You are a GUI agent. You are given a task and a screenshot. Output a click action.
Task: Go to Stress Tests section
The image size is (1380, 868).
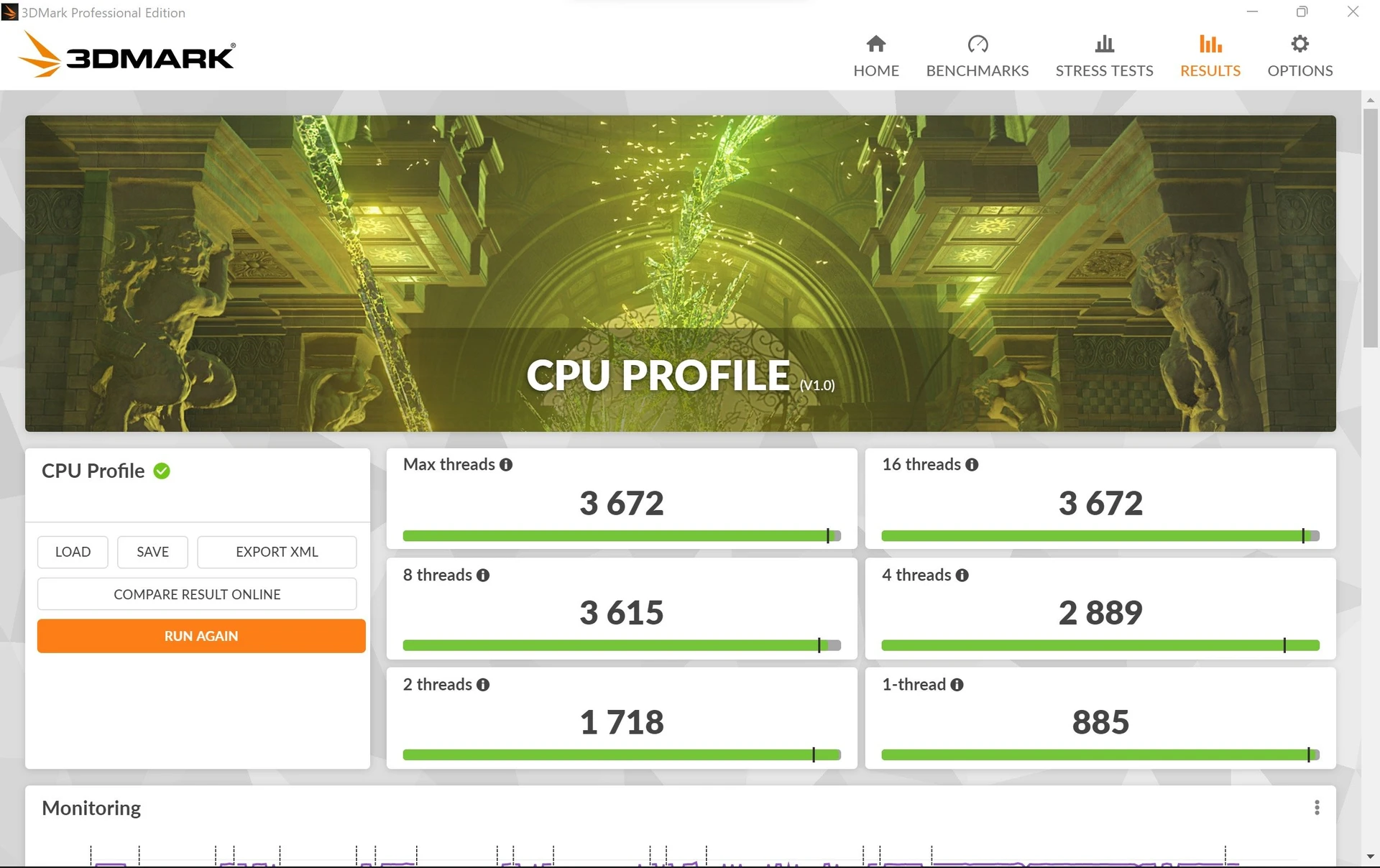click(1104, 56)
